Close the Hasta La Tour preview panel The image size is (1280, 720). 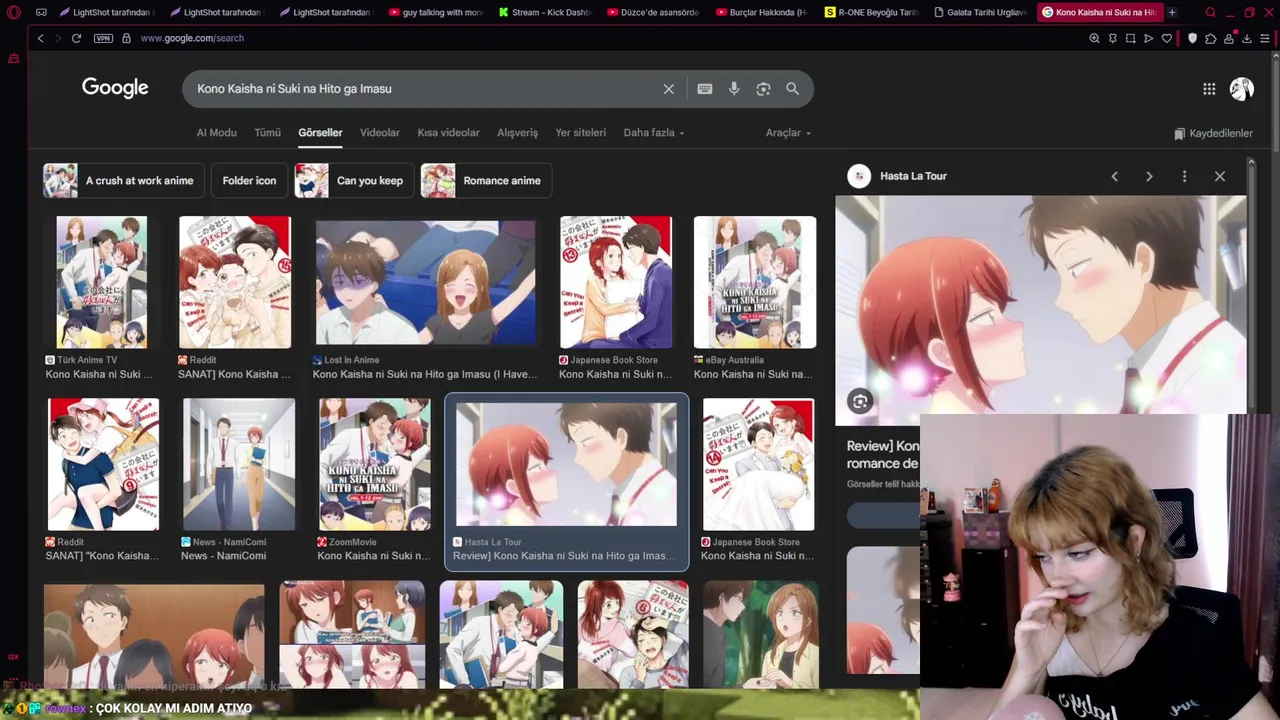click(1220, 176)
